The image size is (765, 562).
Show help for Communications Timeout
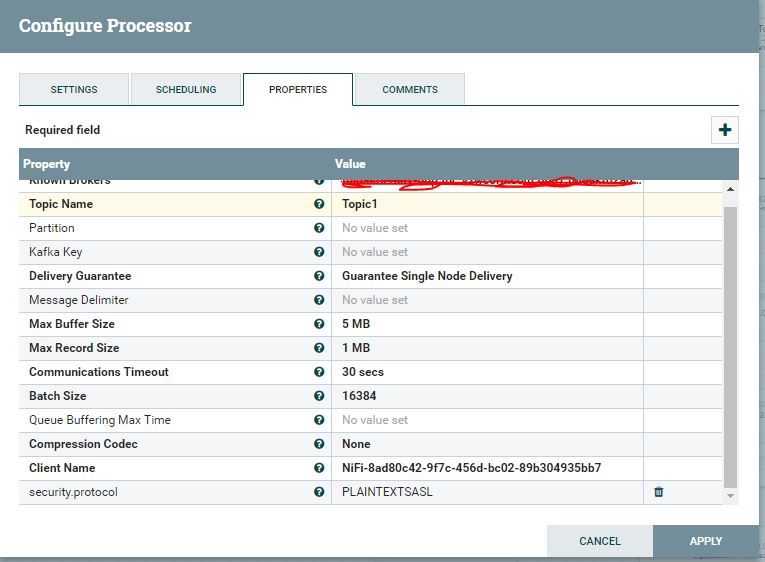(x=319, y=372)
